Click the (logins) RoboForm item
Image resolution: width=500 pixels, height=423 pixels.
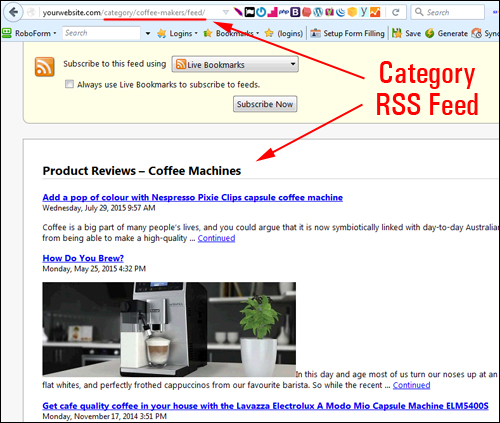pos(284,33)
